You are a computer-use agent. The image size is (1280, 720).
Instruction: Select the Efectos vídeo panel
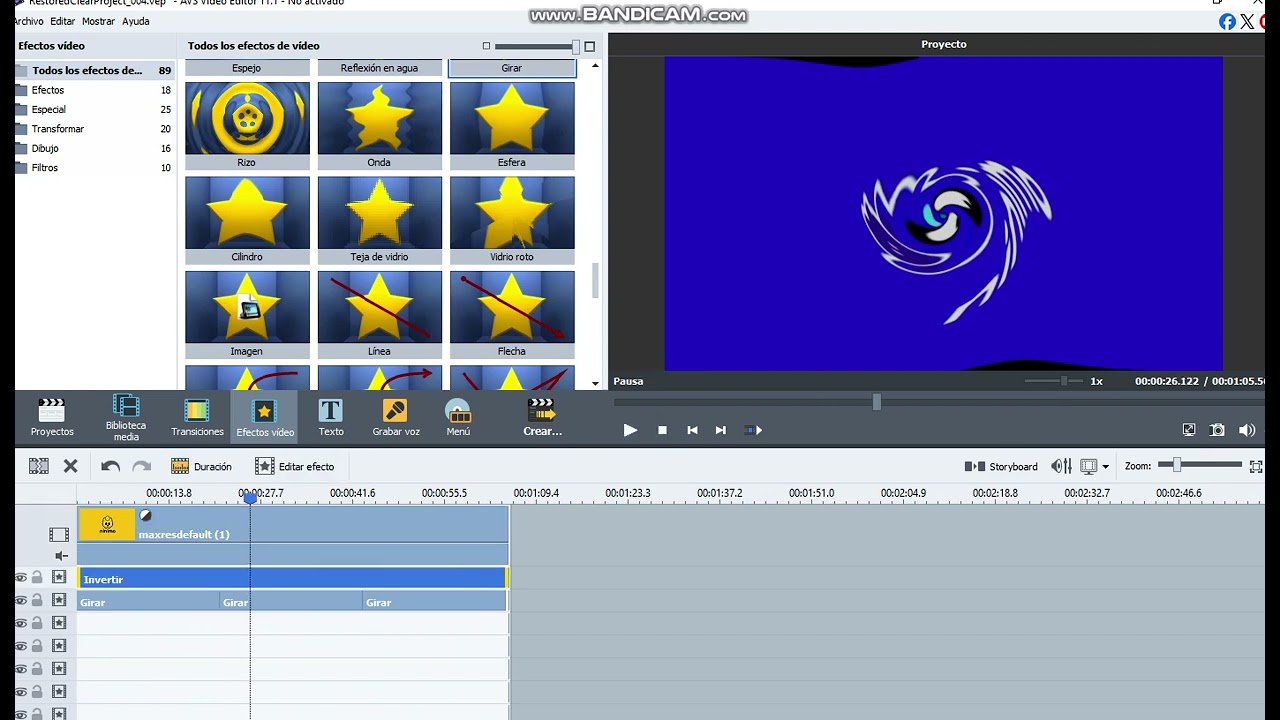pos(265,417)
